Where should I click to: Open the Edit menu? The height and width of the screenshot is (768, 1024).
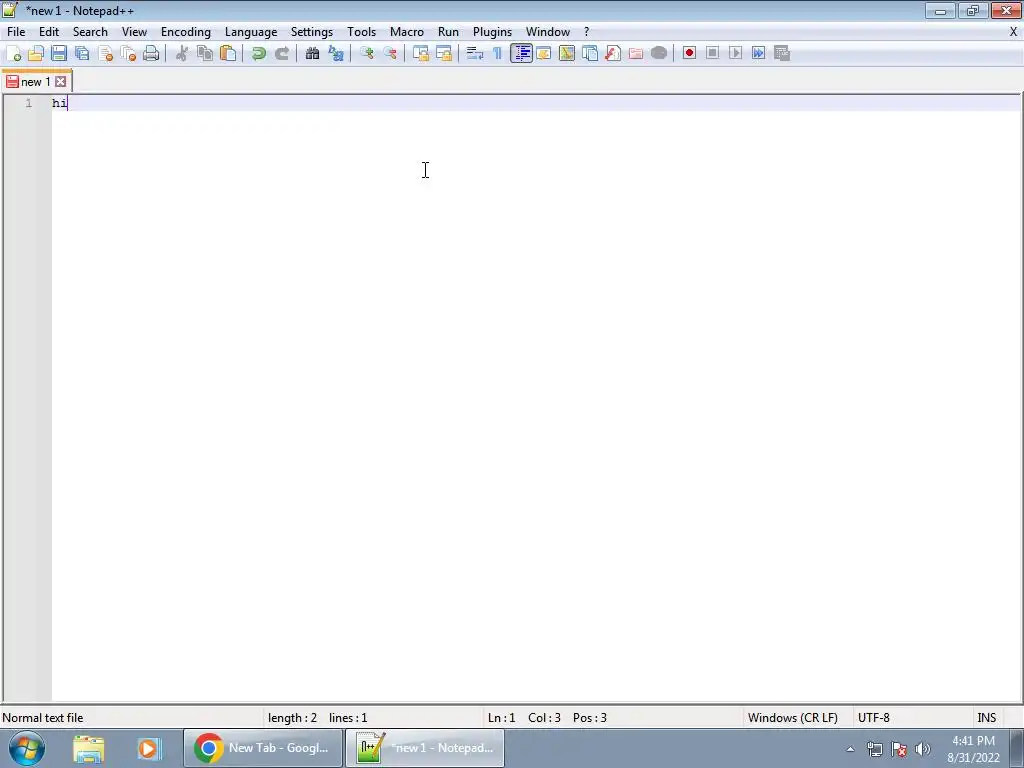49,32
